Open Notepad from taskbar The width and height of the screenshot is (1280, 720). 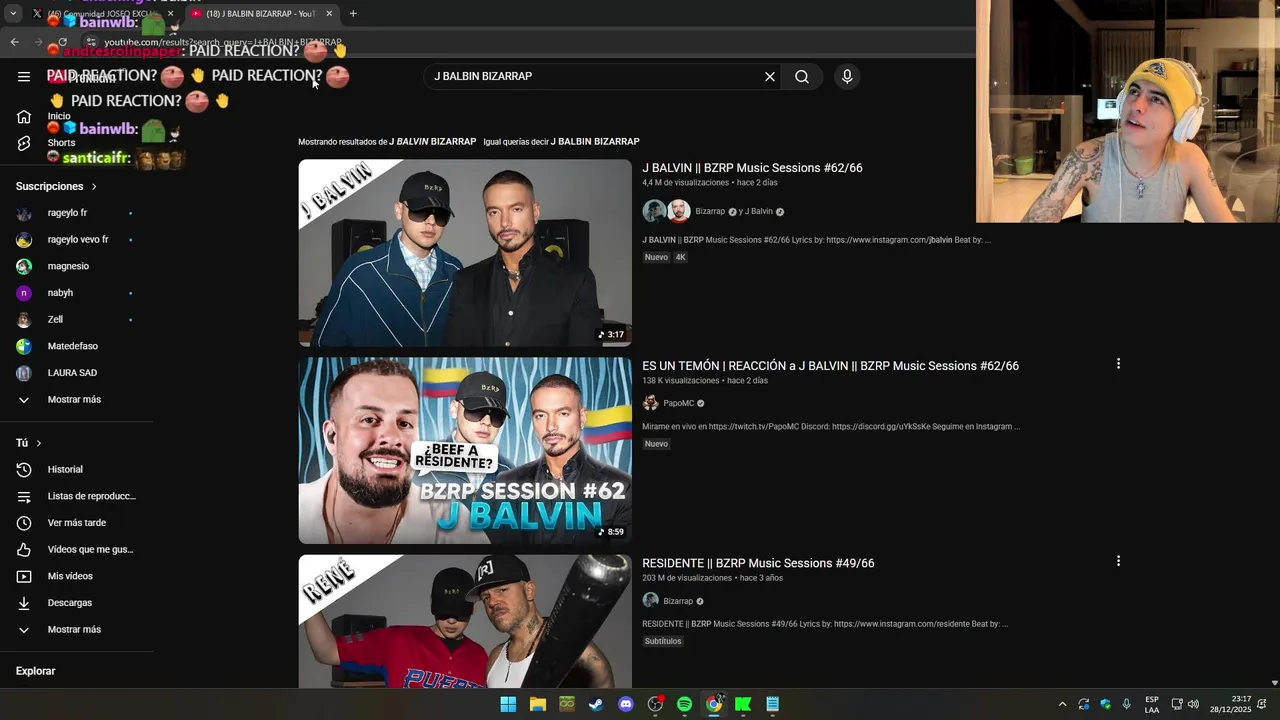(772, 704)
